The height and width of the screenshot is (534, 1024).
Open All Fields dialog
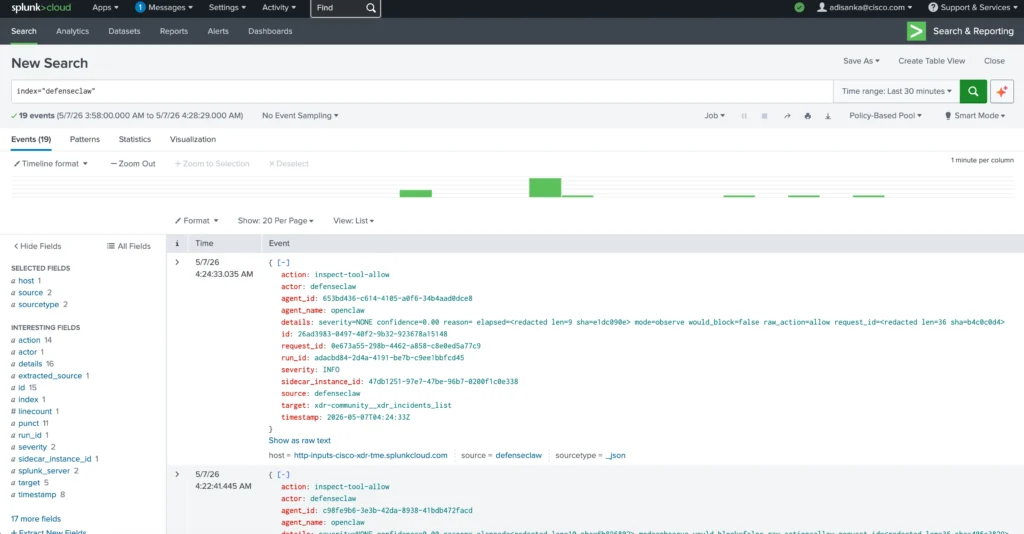click(x=129, y=246)
